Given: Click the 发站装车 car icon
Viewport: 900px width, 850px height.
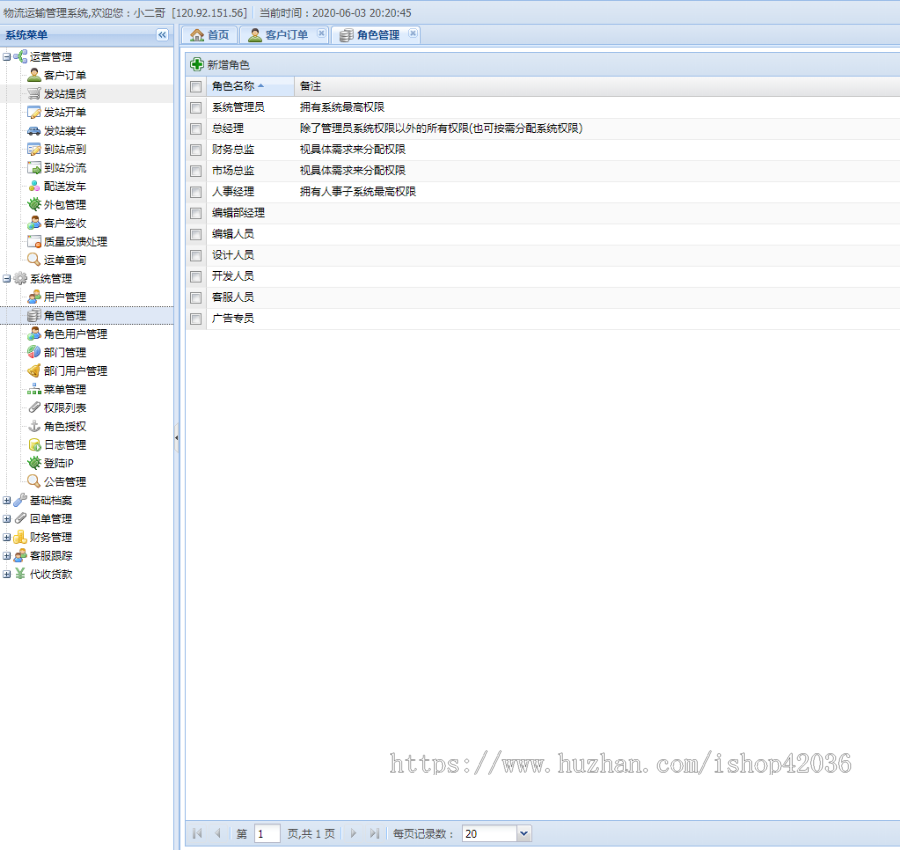Looking at the screenshot, I should coord(34,130).
